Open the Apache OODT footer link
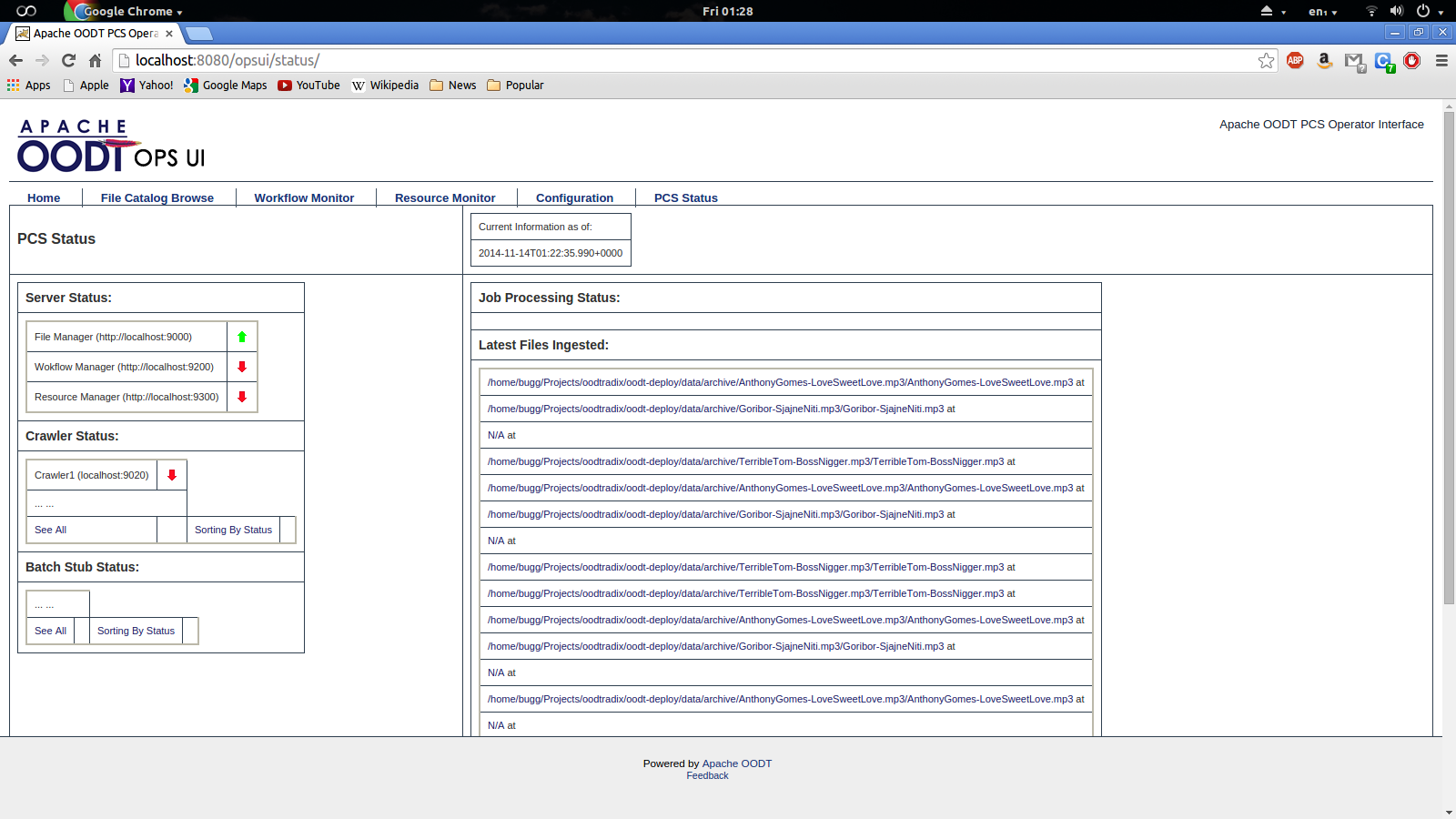1456x819 pixels. point(736,763)
